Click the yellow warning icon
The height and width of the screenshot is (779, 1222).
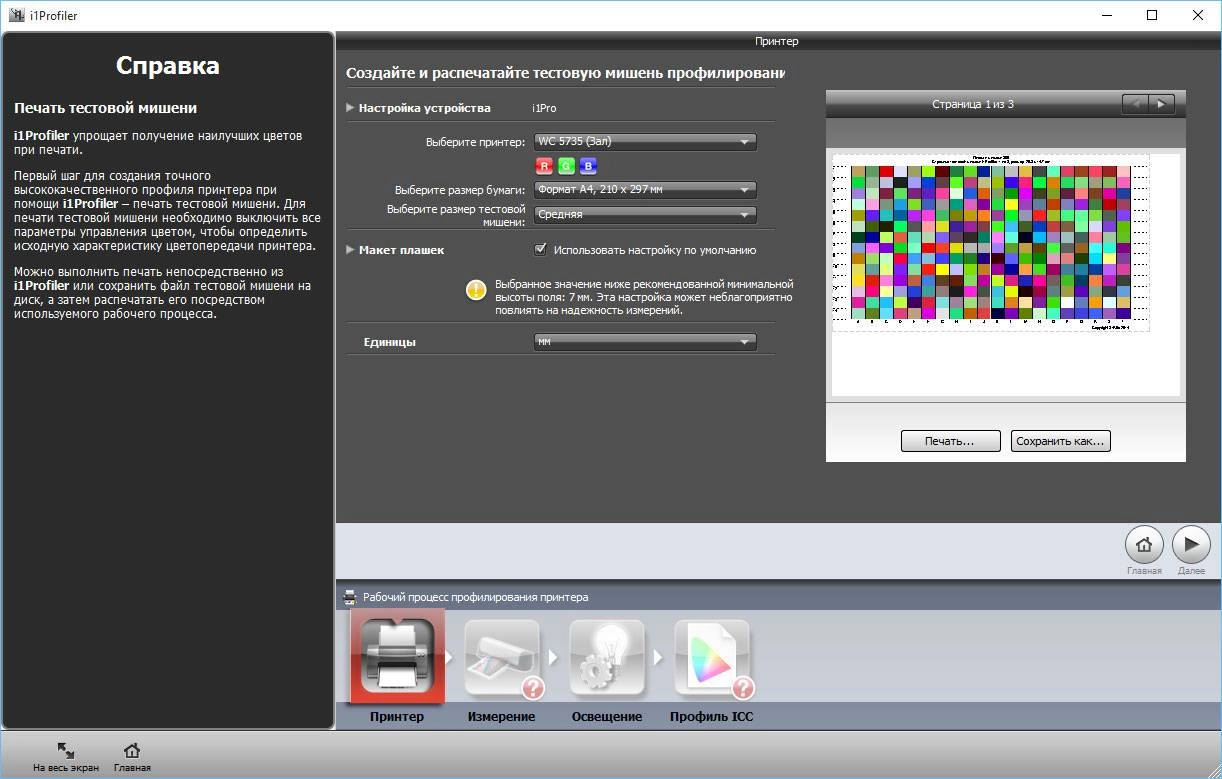tap(476, 290)
